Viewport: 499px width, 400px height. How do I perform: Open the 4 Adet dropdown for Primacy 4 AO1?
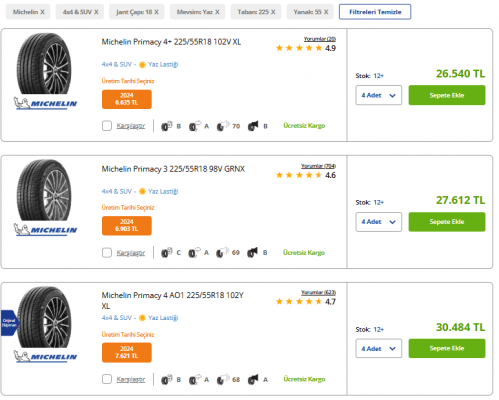click(x=378, y=348)
